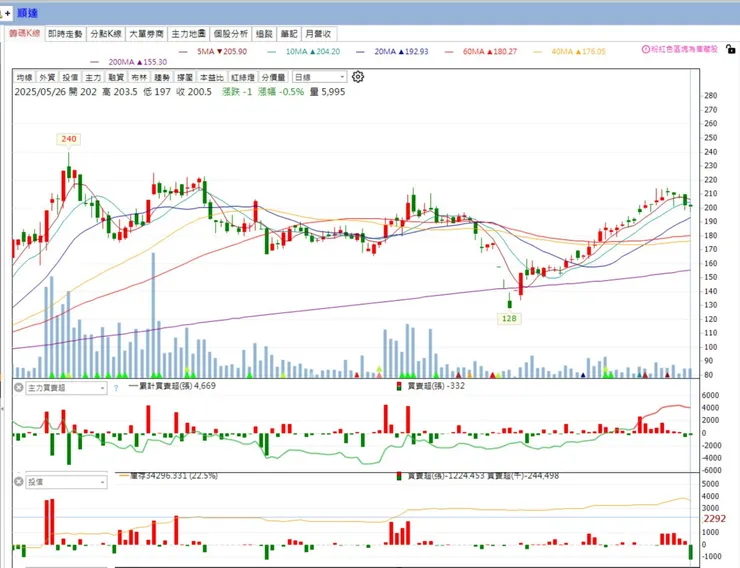Switch to the 分點K線 tab
Screen dimensions: 740x568
(x=106, y=34)
